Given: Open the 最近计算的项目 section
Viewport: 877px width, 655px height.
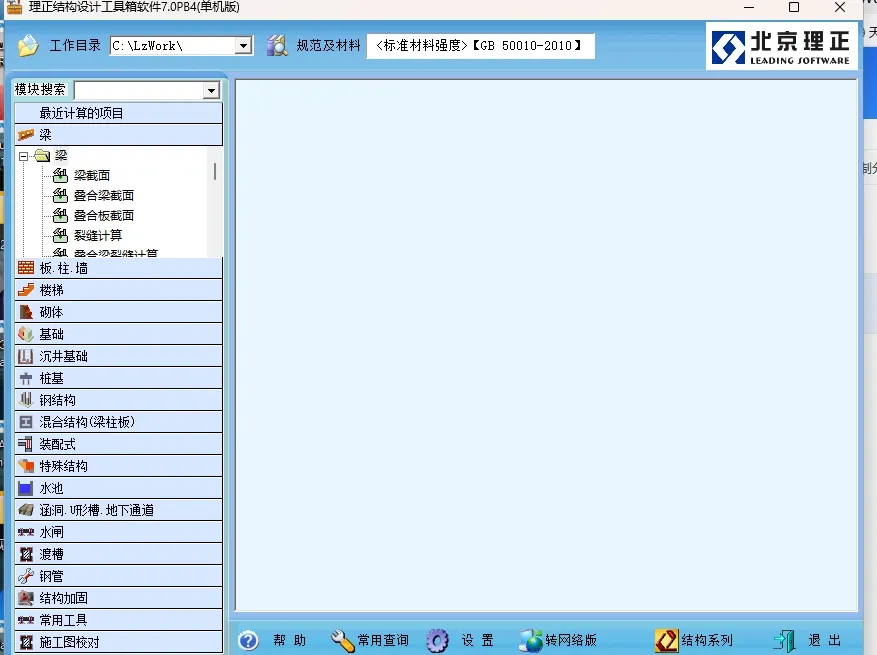Looking at the screenshot, I should (119, 113).
